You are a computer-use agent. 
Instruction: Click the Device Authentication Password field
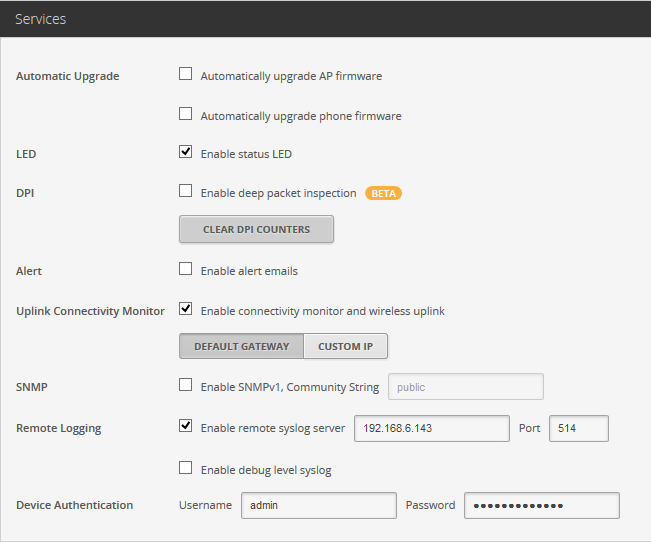541,505
